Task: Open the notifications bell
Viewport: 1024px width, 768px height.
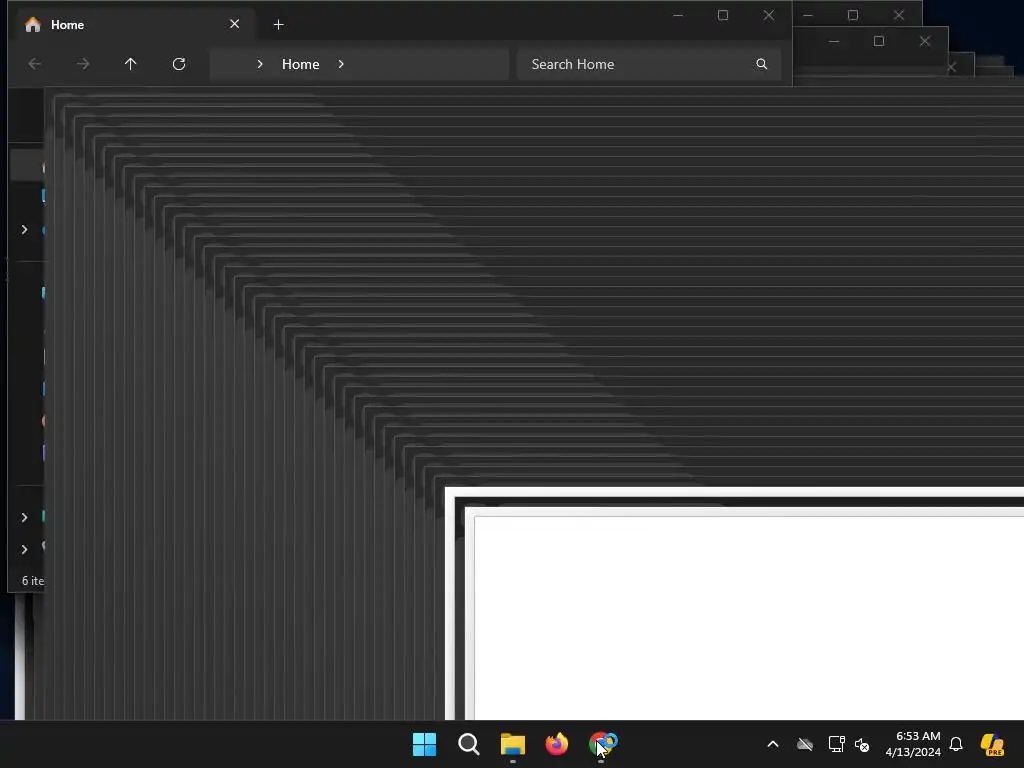Action: pyautogui.click(x=956, y=744)
